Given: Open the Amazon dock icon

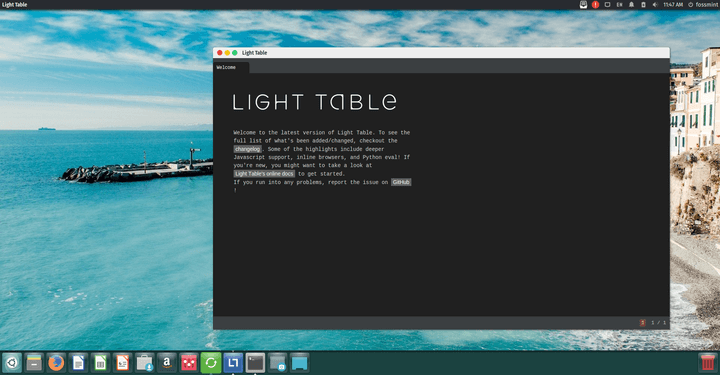Looking at the screenshot, I should [167, 363].
